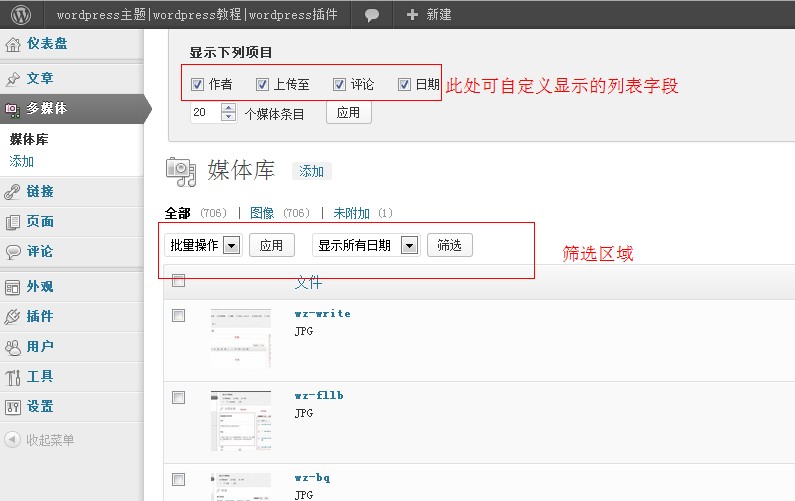This screenshot has height=501, width=795.
Task: Expand the 批量操作 bulk actions dropdown
Action: (231, 245)
